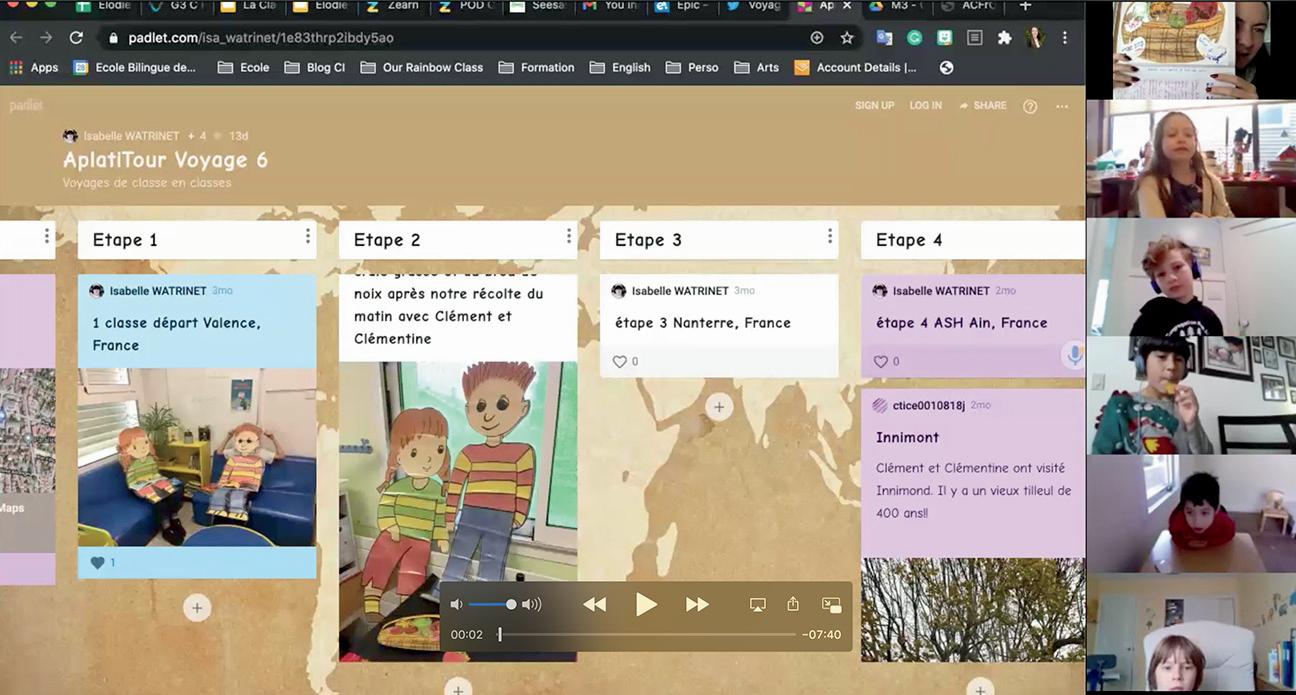Image resolution: width=1296 pixels, height=695 pixels.
Task: Open the Etape 2 column options menu
Action: [x=568, y=236]
